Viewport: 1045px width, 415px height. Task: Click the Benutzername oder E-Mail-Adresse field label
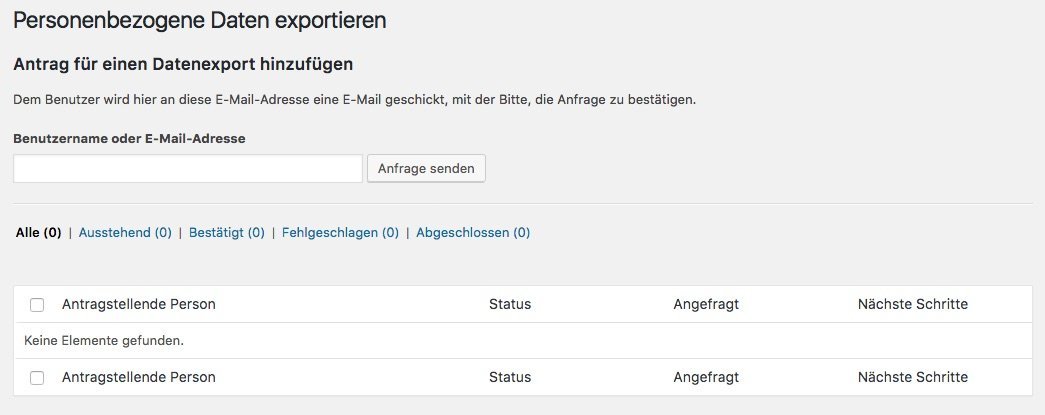point(129,139)
